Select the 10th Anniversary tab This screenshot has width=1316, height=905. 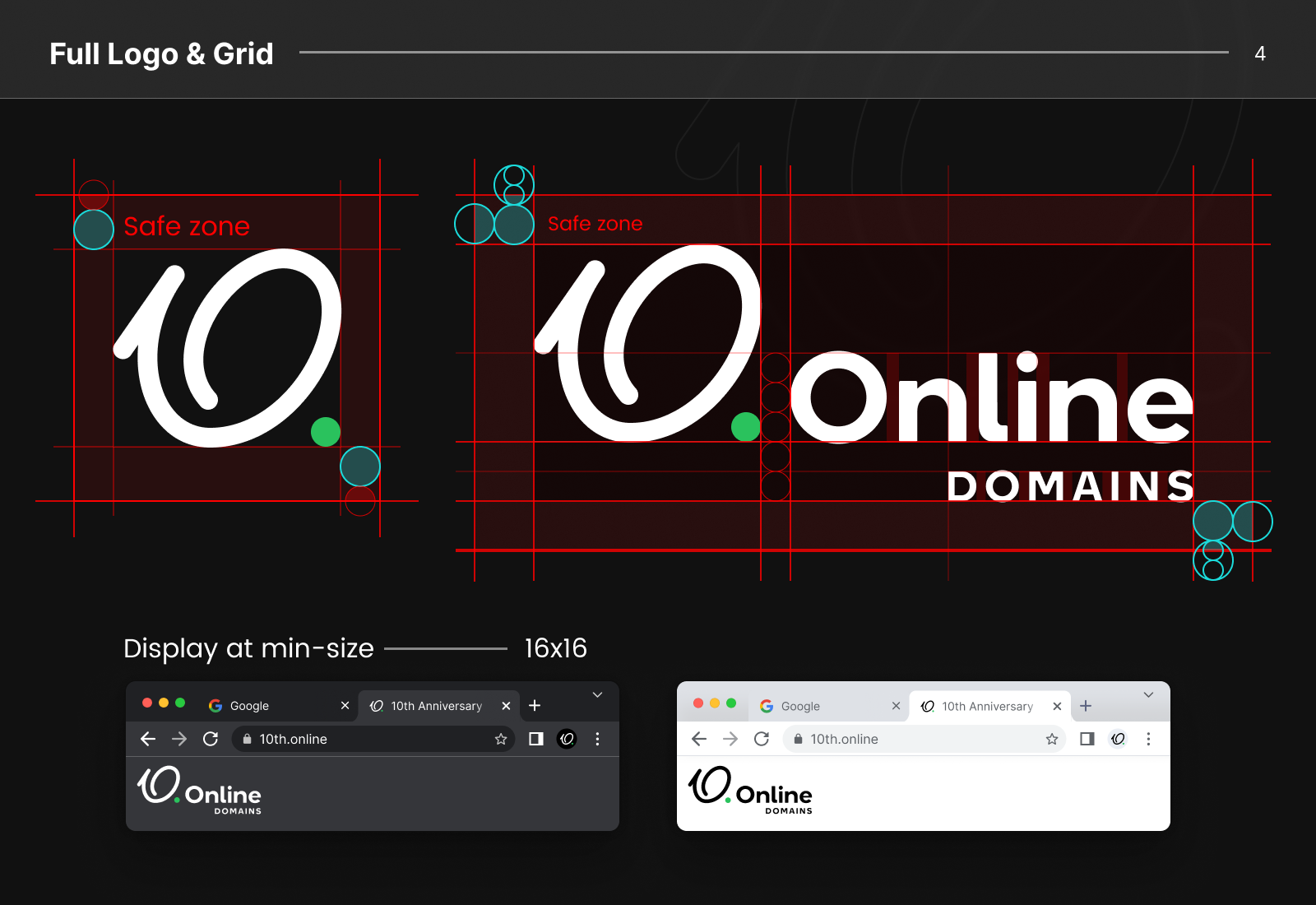pyautogui.click(x=436, y=705)
